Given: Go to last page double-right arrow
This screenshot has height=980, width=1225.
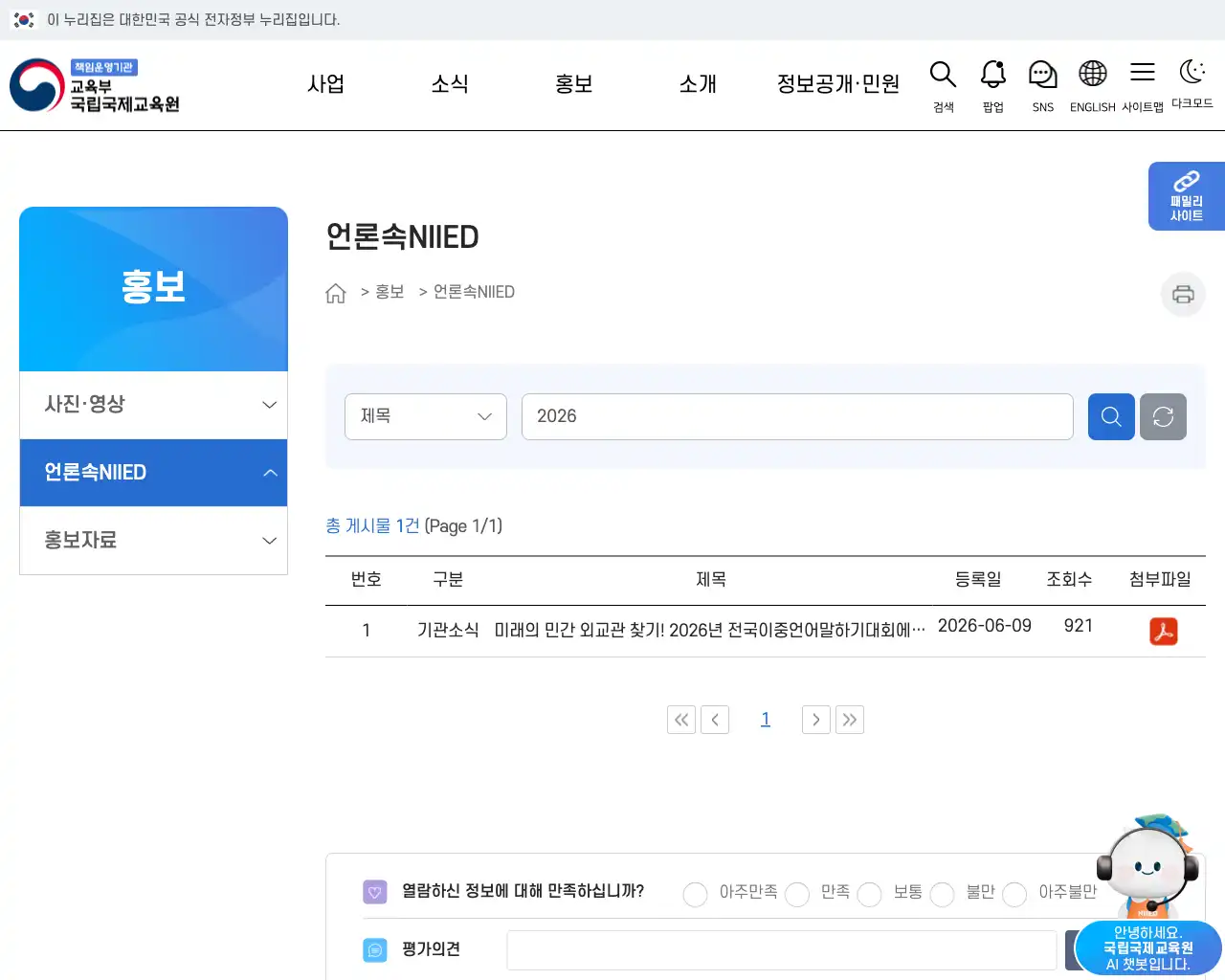Looking at the screenshot, I should (850, 720).
